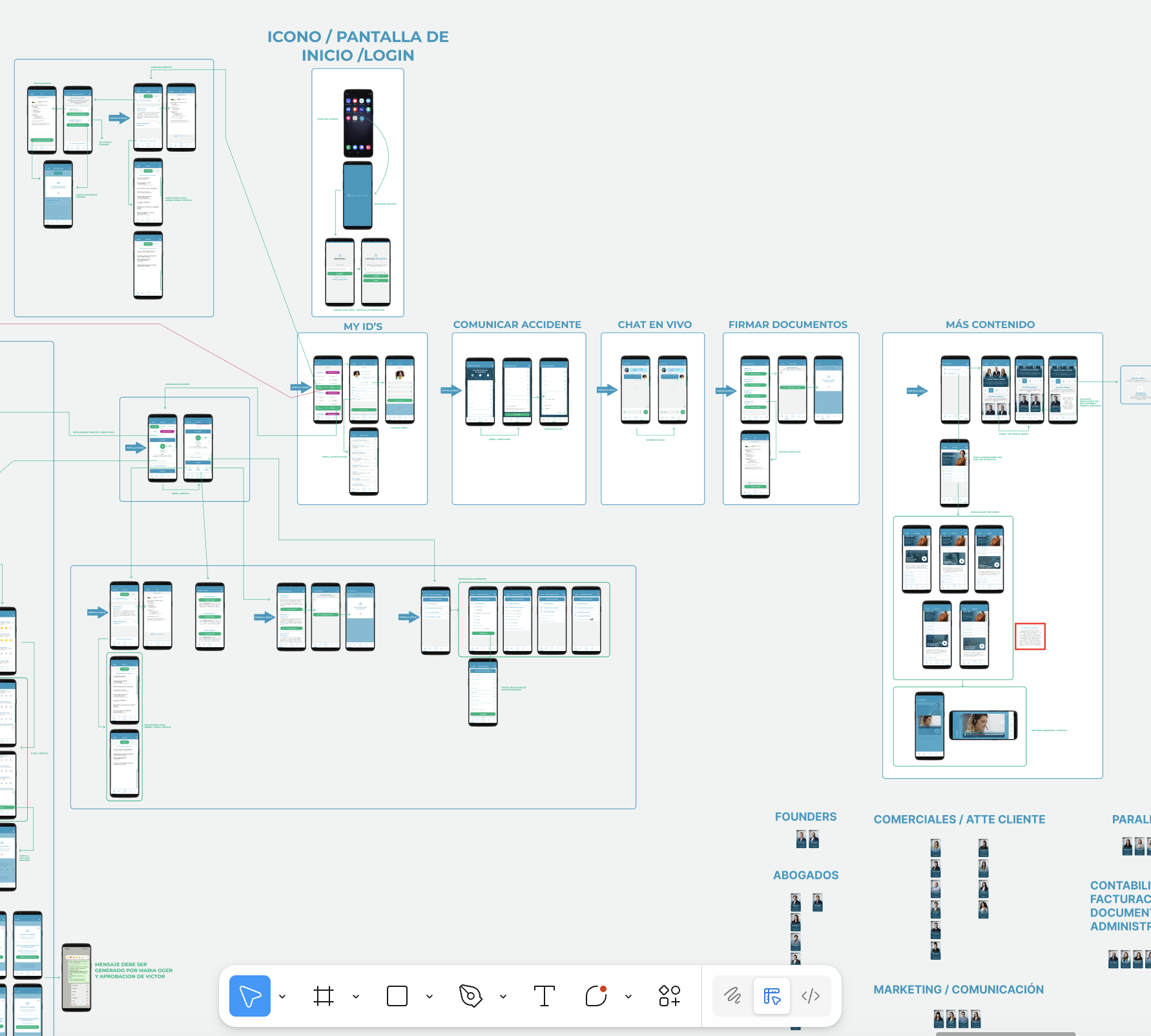Expand the selection tool dropdown chevron

click(282, 996)
